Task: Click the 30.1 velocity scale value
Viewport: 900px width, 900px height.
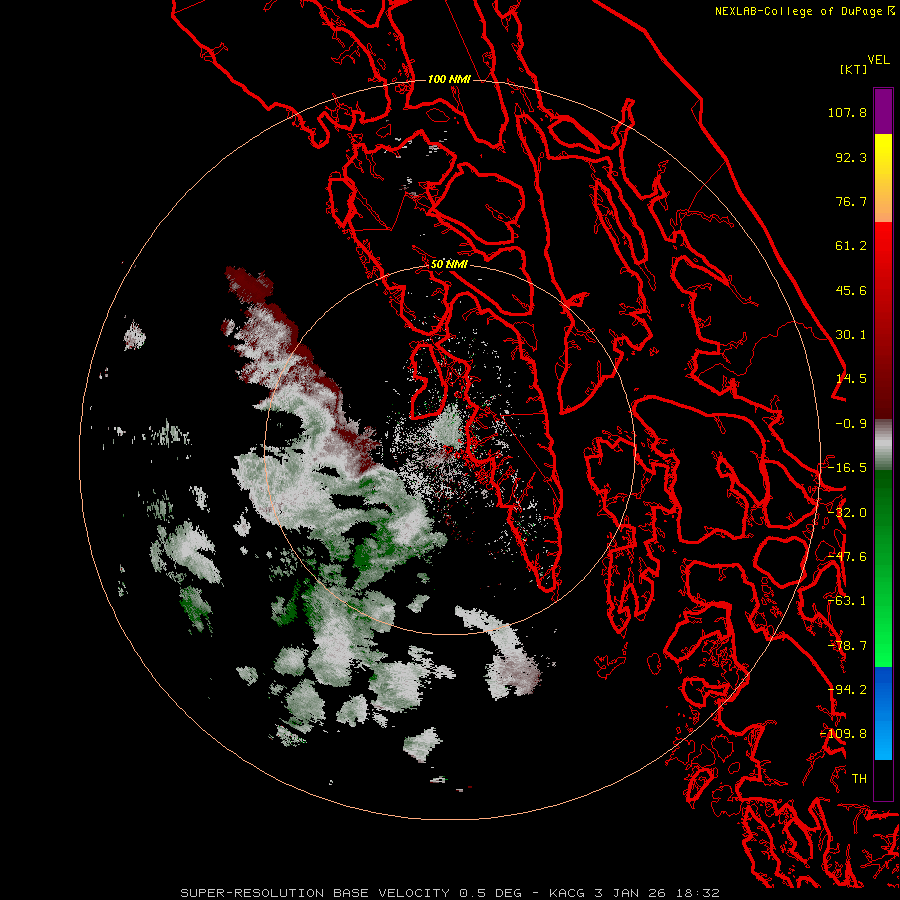Action: pyautogui.click(x=851, y=335)
